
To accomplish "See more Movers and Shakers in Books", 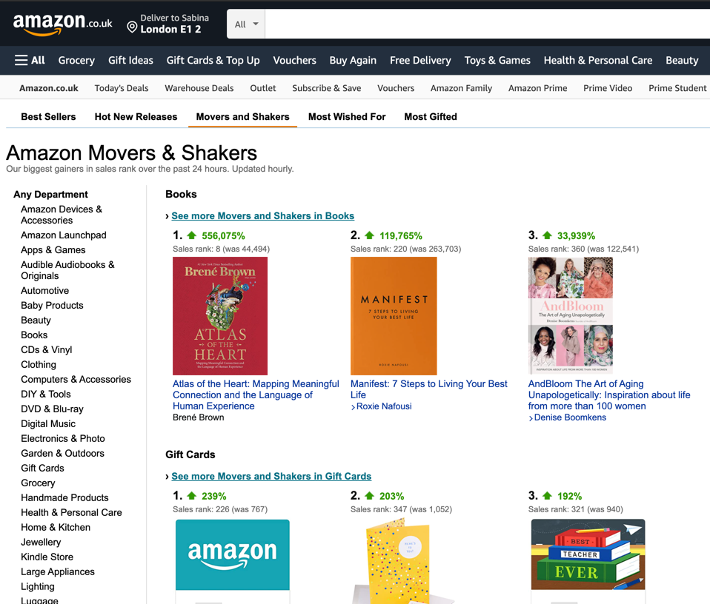I will 263,216.
